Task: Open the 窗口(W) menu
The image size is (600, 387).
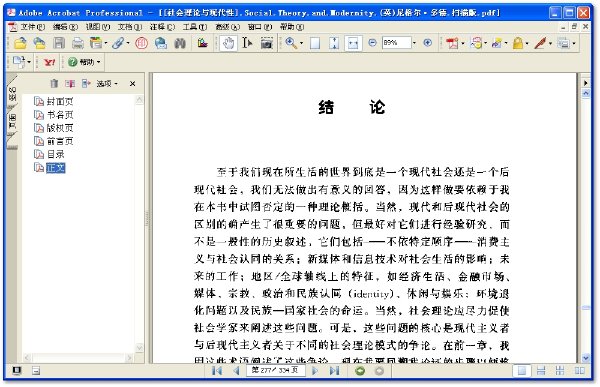Action: click(x=260, y=27)
